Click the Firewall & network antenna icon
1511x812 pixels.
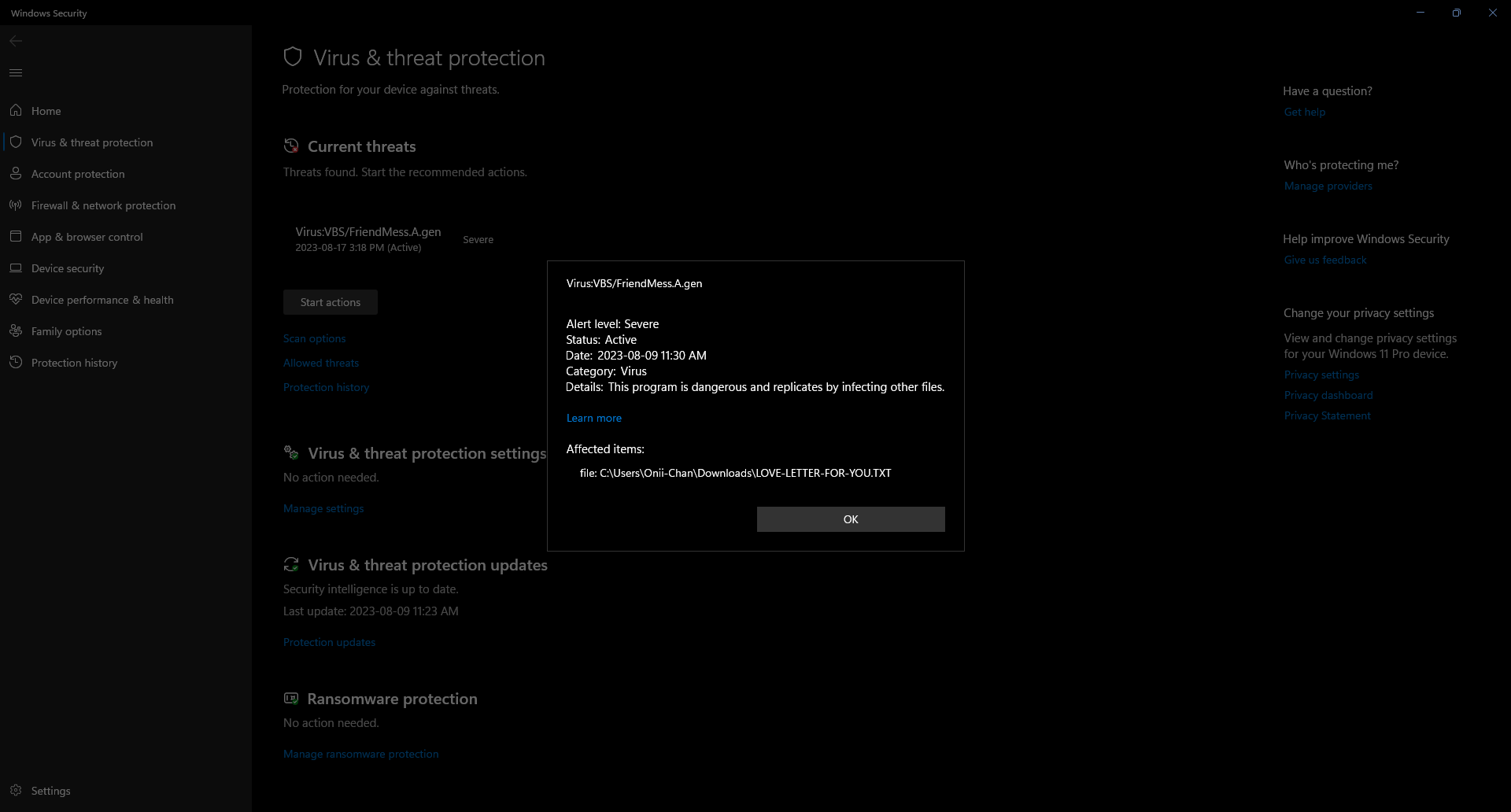click(x=16, y=205)
